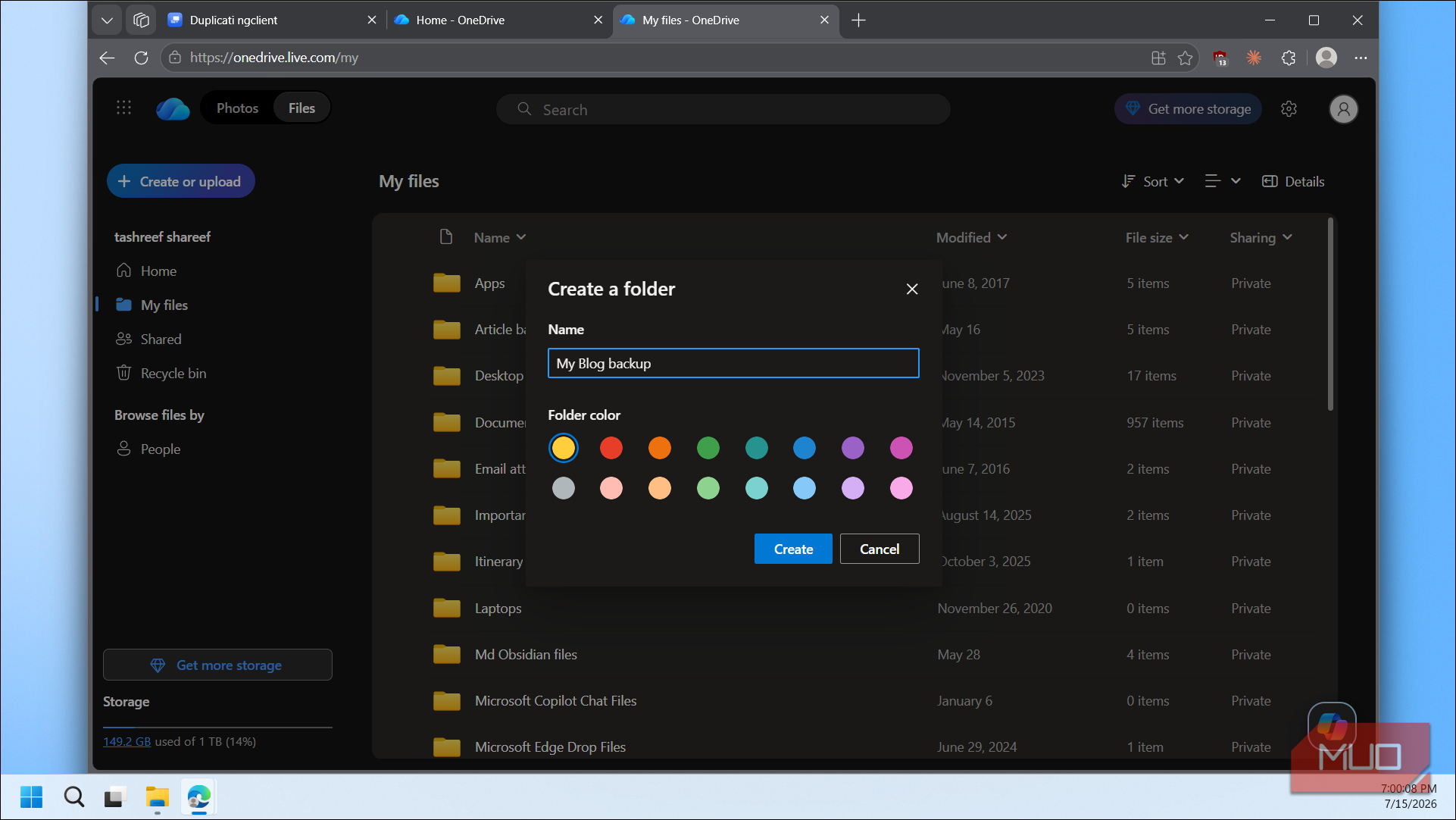
Task: Open a new browser tab
Action: (858, 20)
